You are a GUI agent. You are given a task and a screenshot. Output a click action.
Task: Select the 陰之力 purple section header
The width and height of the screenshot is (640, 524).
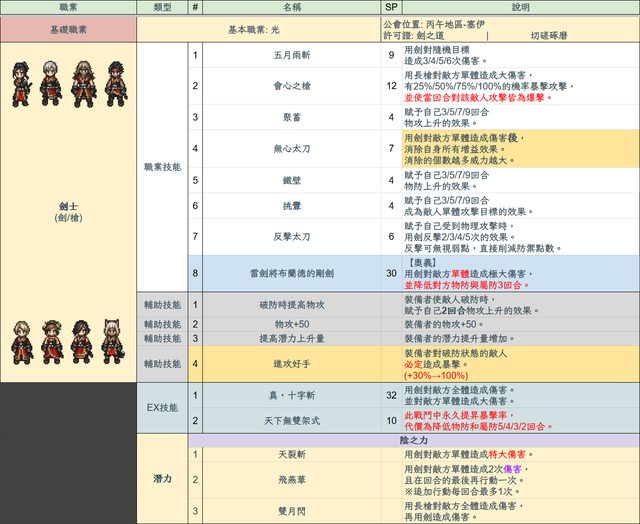pyautogui.click(x=413, y=439)
